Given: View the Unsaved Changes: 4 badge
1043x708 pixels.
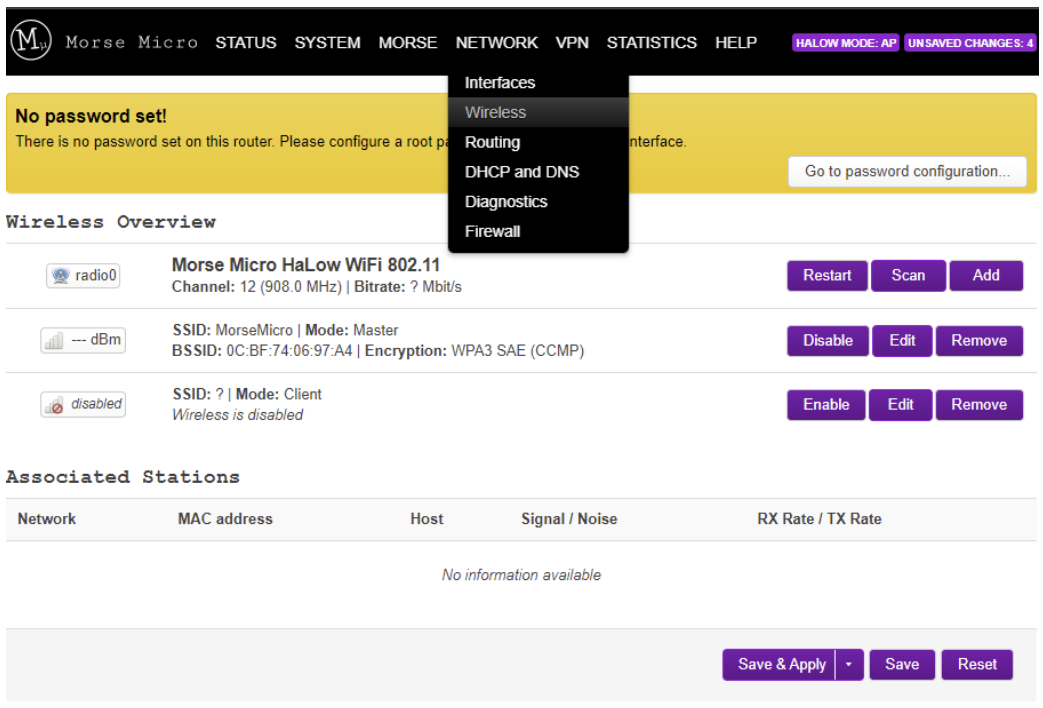Looking at the screenshot, I should pyautogui.click(x=970, y=43).
